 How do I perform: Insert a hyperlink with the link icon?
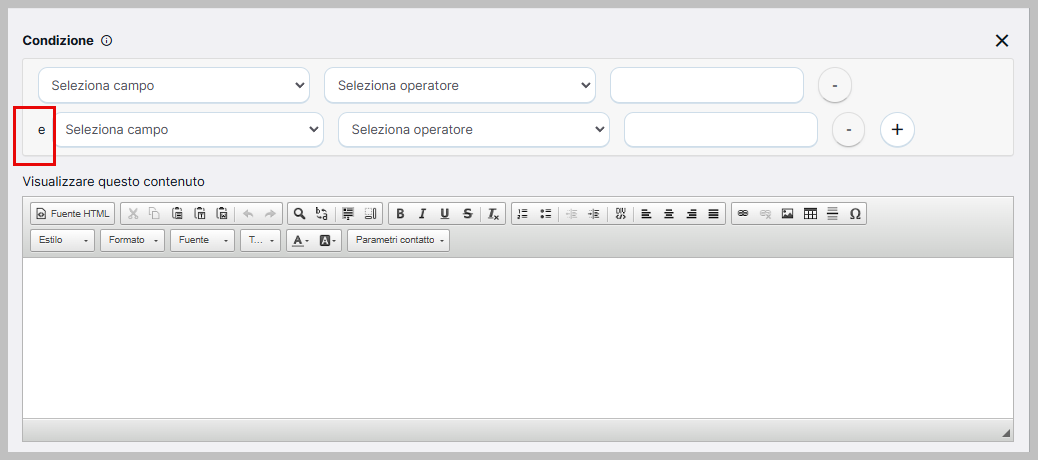coord(742,214)
